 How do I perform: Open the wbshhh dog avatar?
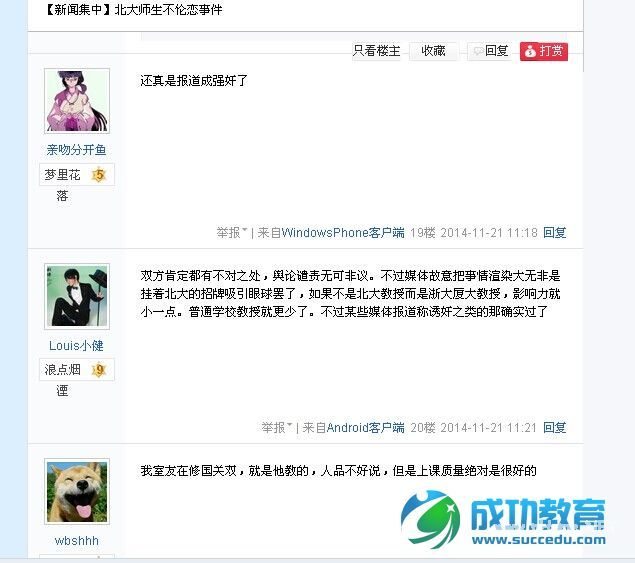click(x=77, y=491)
